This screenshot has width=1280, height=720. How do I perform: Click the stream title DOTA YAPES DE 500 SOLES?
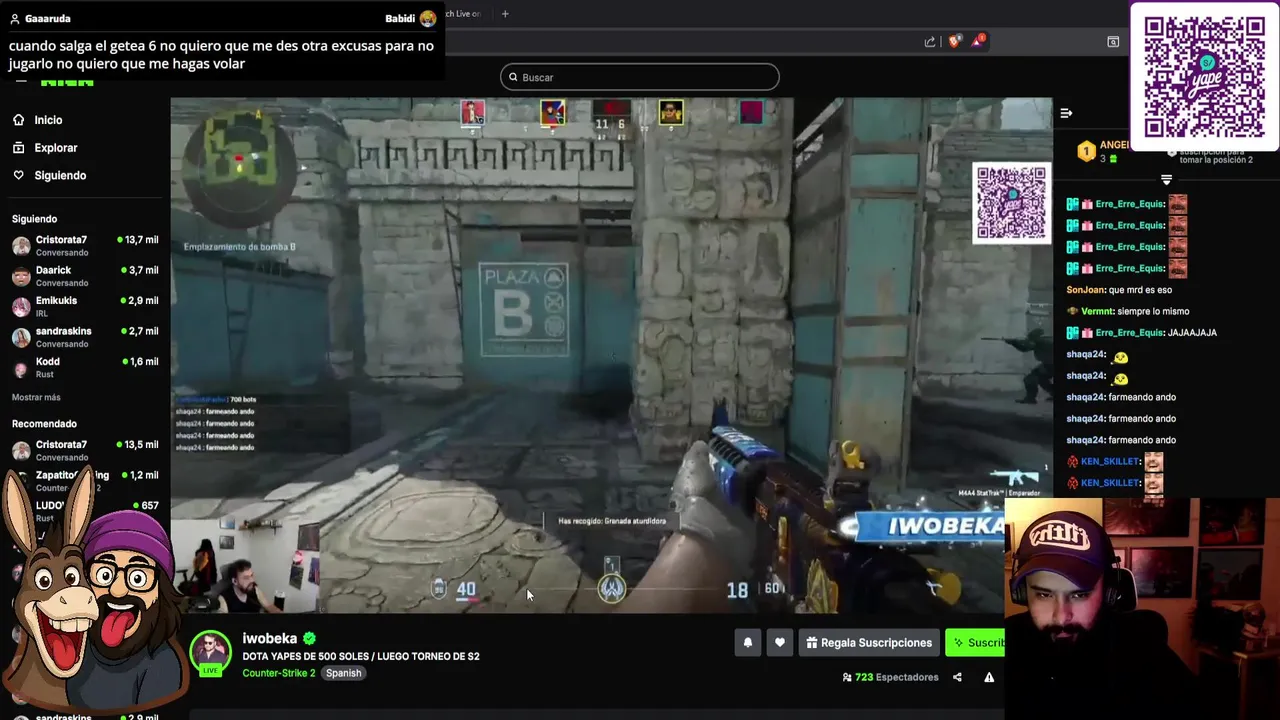[361, 656]
